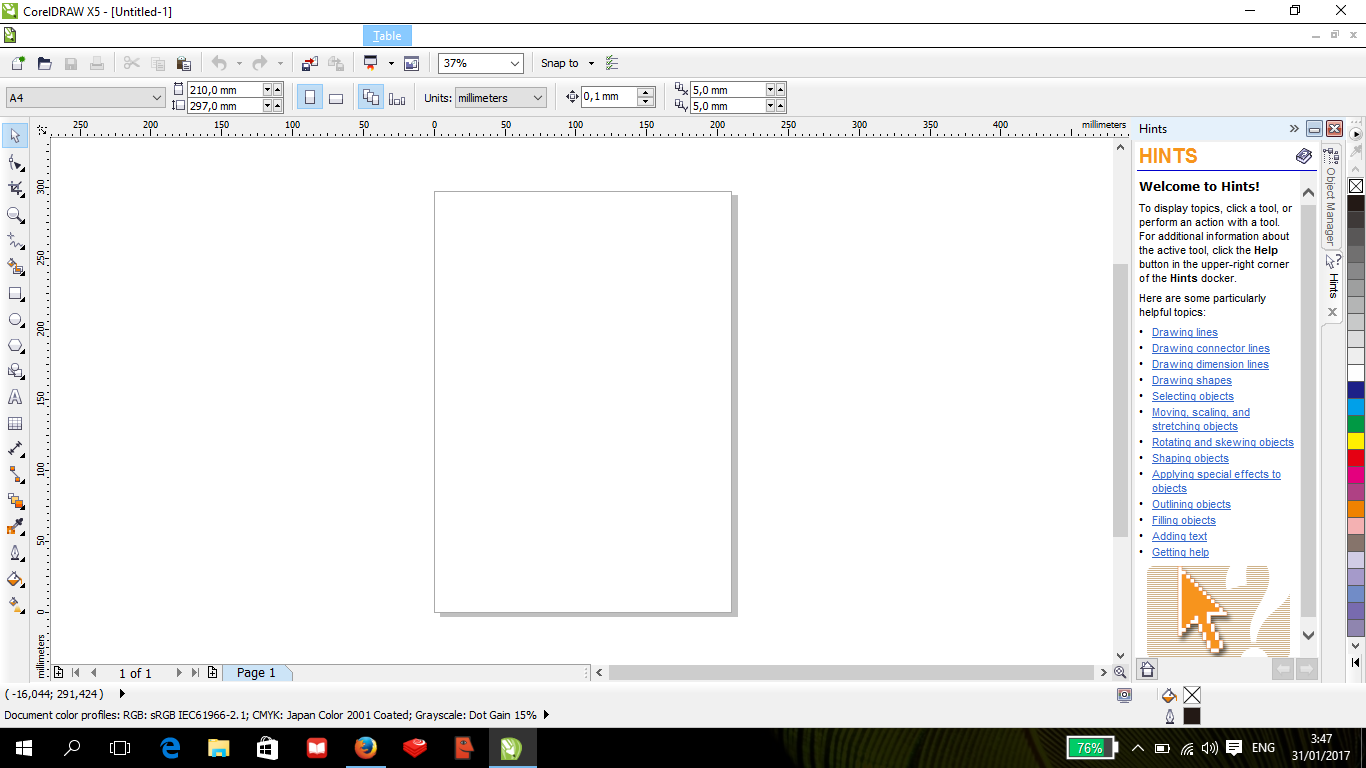1366x768 pixels.
Task: Expand the cursor coordinates status arrow
Action: click(x=122, y=694)
